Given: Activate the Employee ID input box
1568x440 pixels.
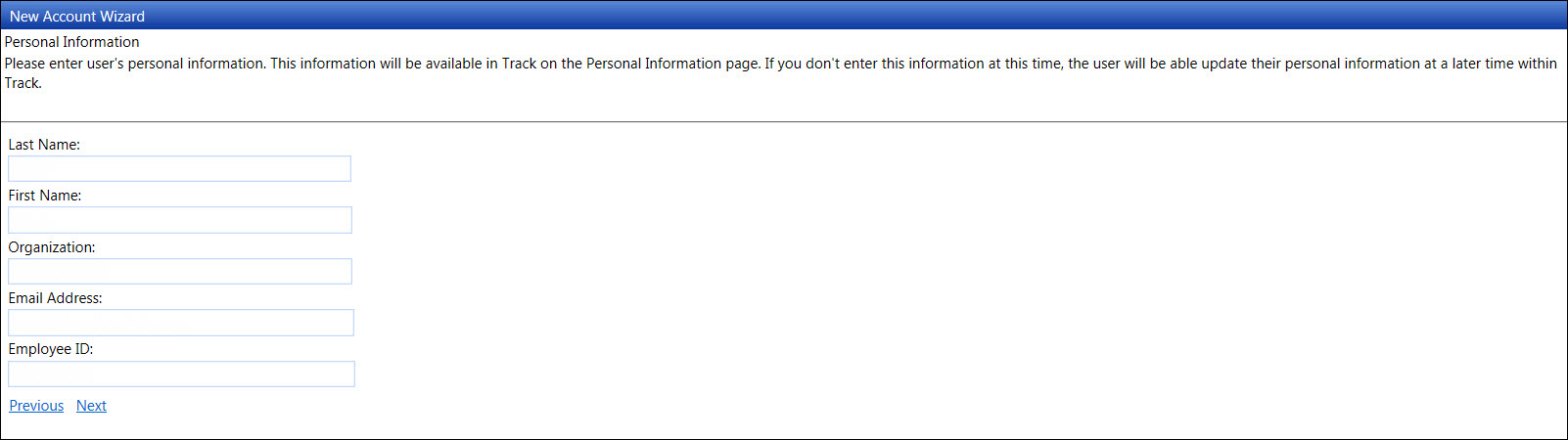Looking at the screenshot, I should (181, 374).
